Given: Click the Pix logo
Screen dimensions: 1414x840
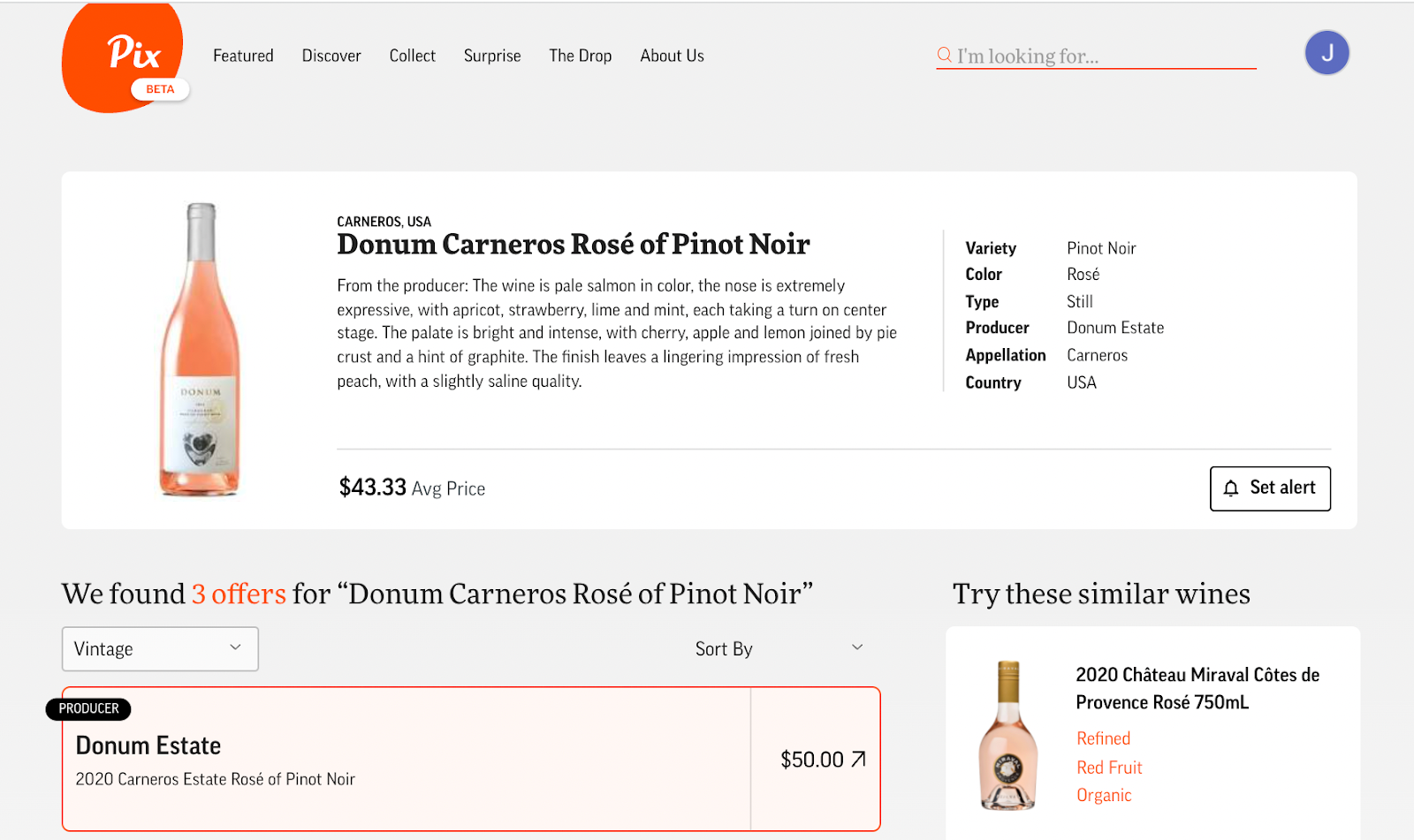Looking at the screenshot, I should (124, 57).
